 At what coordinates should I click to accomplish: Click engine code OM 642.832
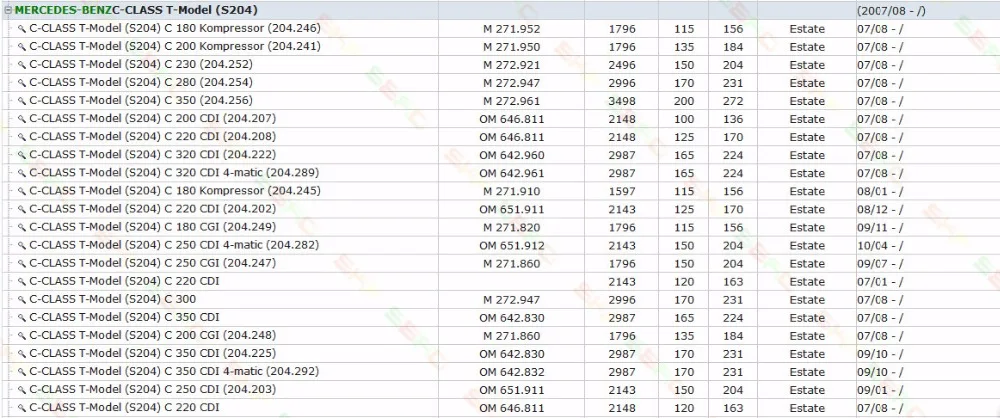click(511, 372)
